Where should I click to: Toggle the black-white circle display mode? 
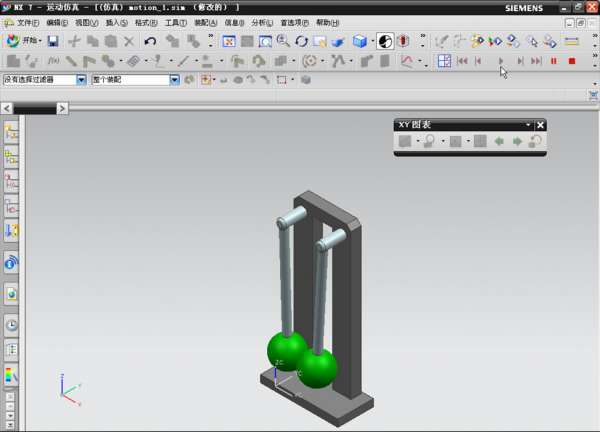385,41
